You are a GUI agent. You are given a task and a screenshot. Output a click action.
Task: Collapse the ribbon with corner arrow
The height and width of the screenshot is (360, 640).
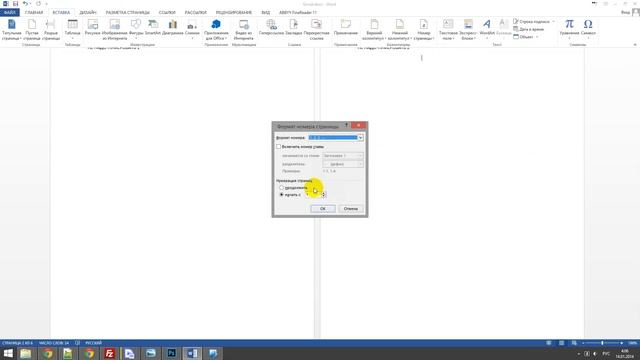(x=635, y=44)
